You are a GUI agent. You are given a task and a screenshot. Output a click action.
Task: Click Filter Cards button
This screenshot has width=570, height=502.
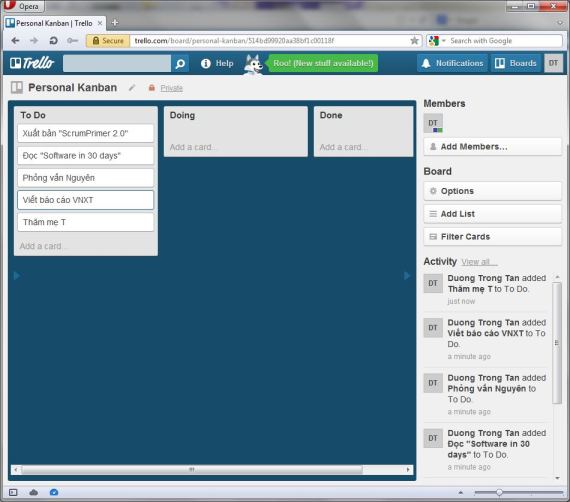tap(493, 237)
